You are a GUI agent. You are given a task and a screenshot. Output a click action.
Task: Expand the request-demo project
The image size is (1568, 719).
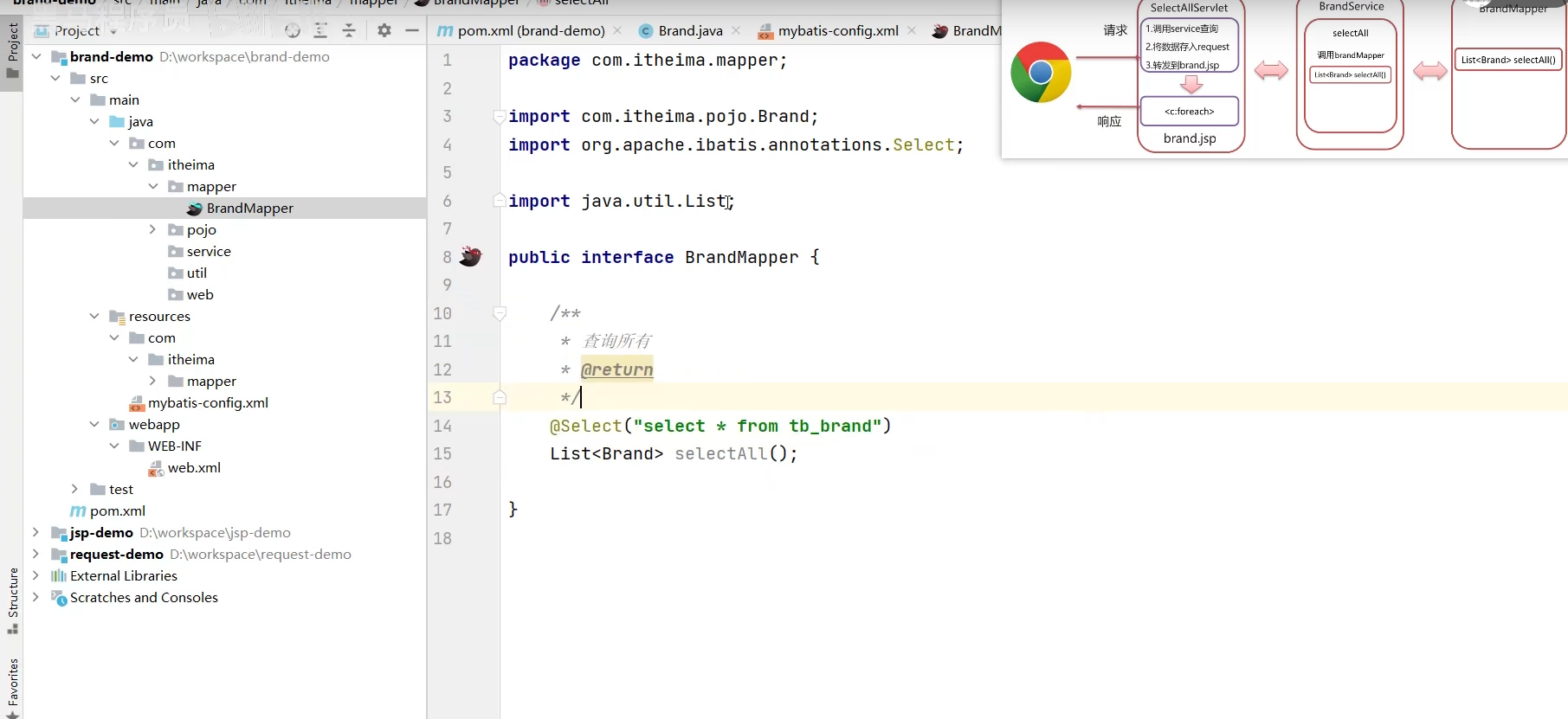coord(36,554)
